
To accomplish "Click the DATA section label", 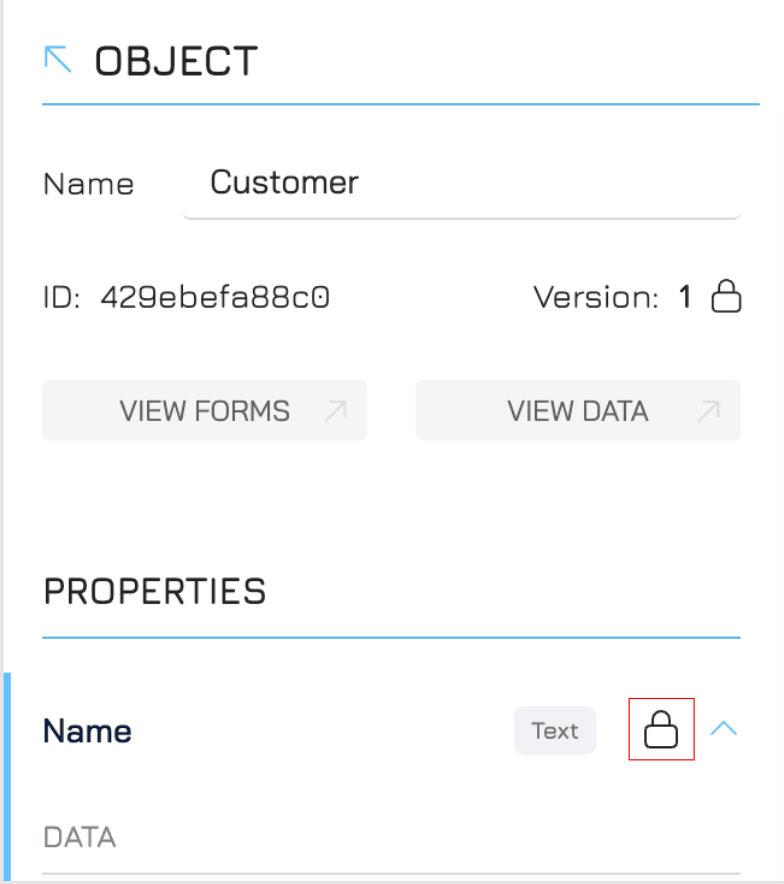I will click(79, 837).
